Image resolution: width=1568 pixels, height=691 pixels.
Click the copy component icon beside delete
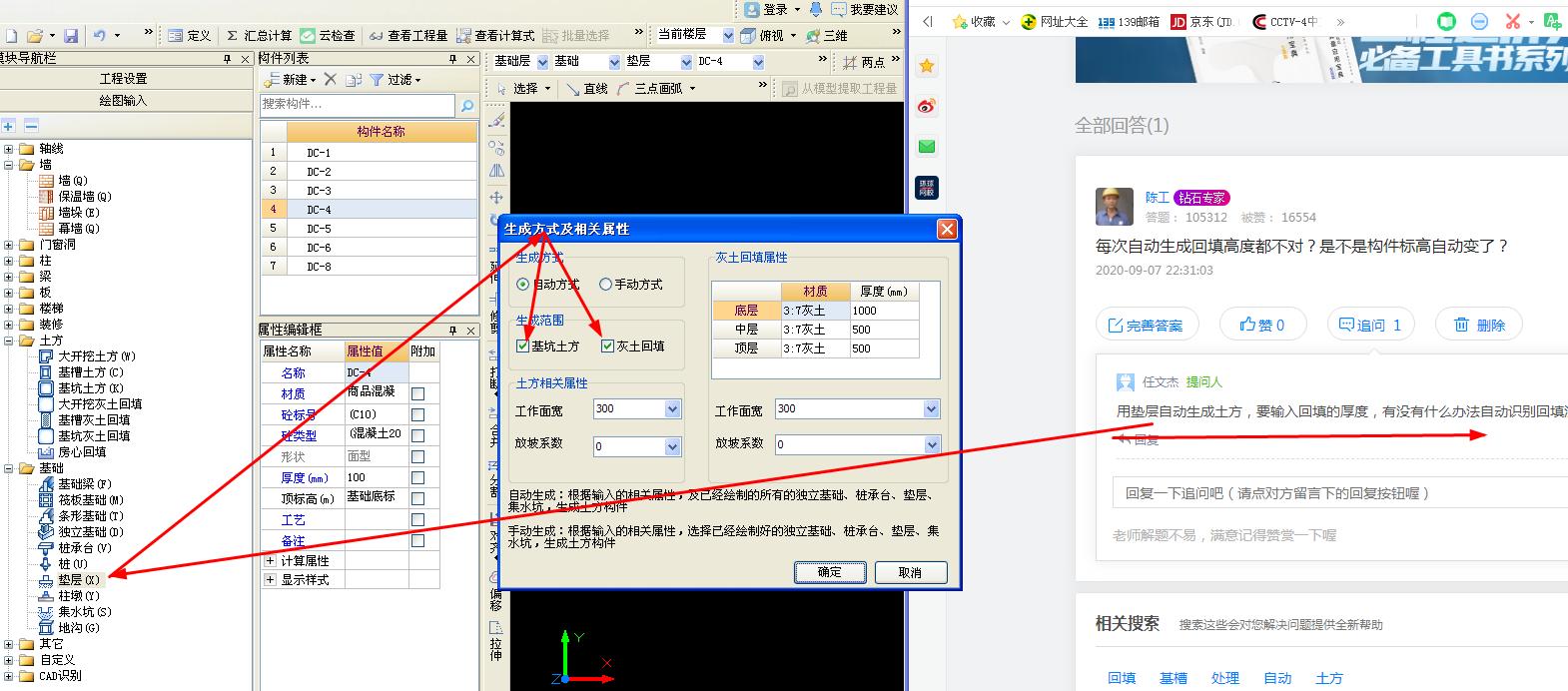point(356,79)
